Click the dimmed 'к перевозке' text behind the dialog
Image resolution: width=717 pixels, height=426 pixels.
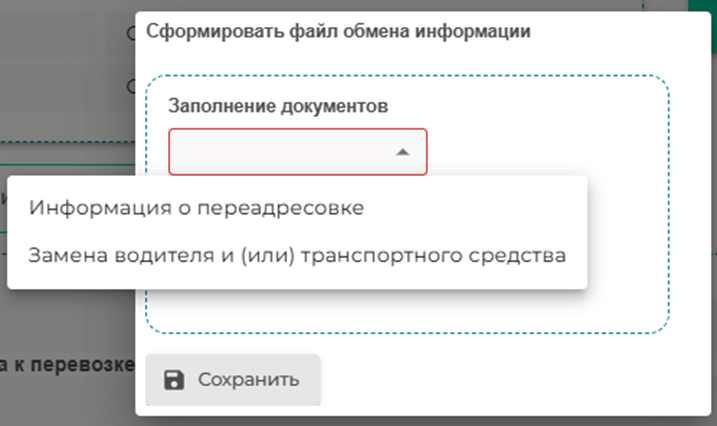click(x=68, y=364)
